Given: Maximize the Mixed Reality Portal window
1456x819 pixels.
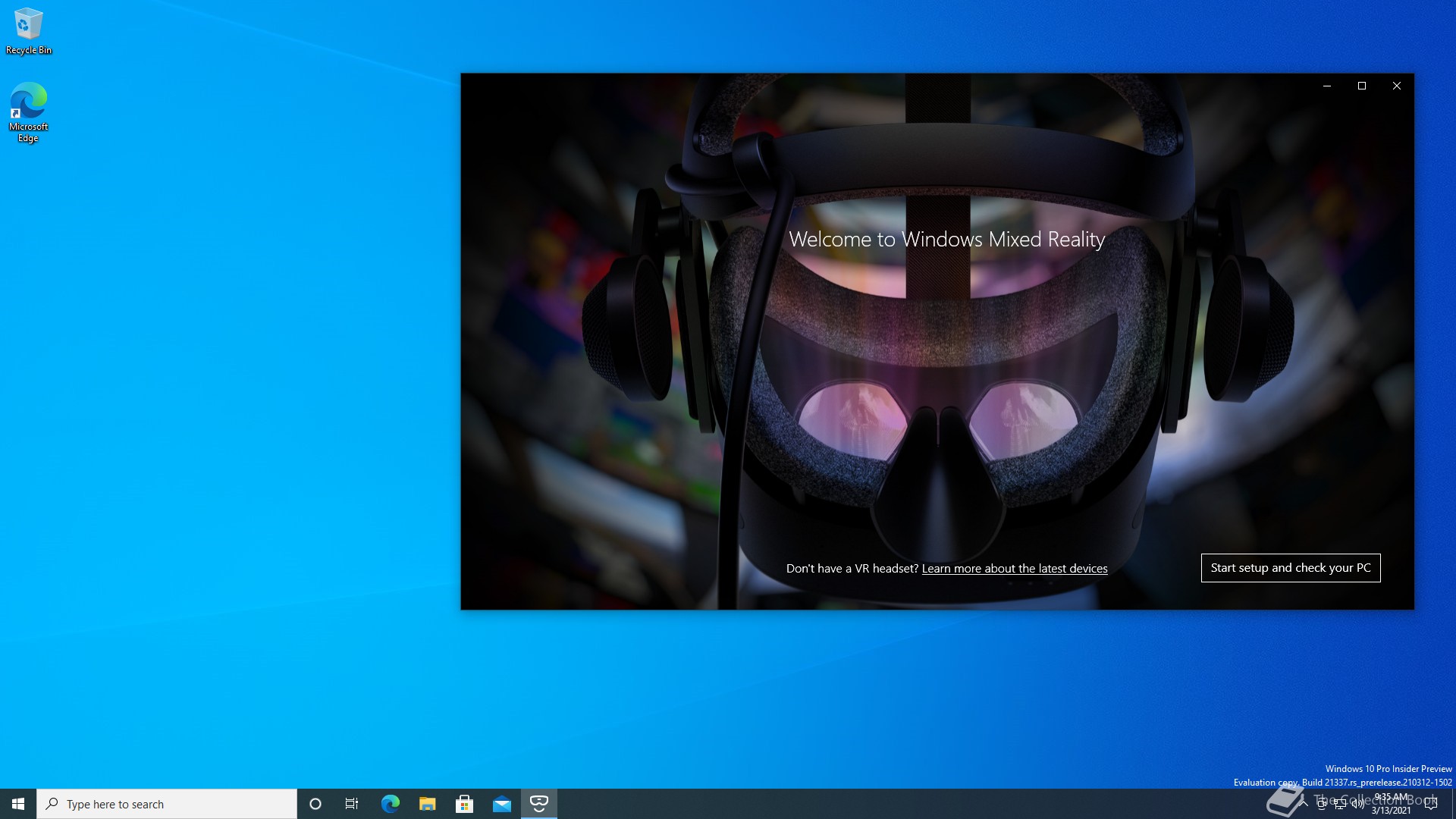Looking at the screenshot, I should click(x=1362, y=86).
